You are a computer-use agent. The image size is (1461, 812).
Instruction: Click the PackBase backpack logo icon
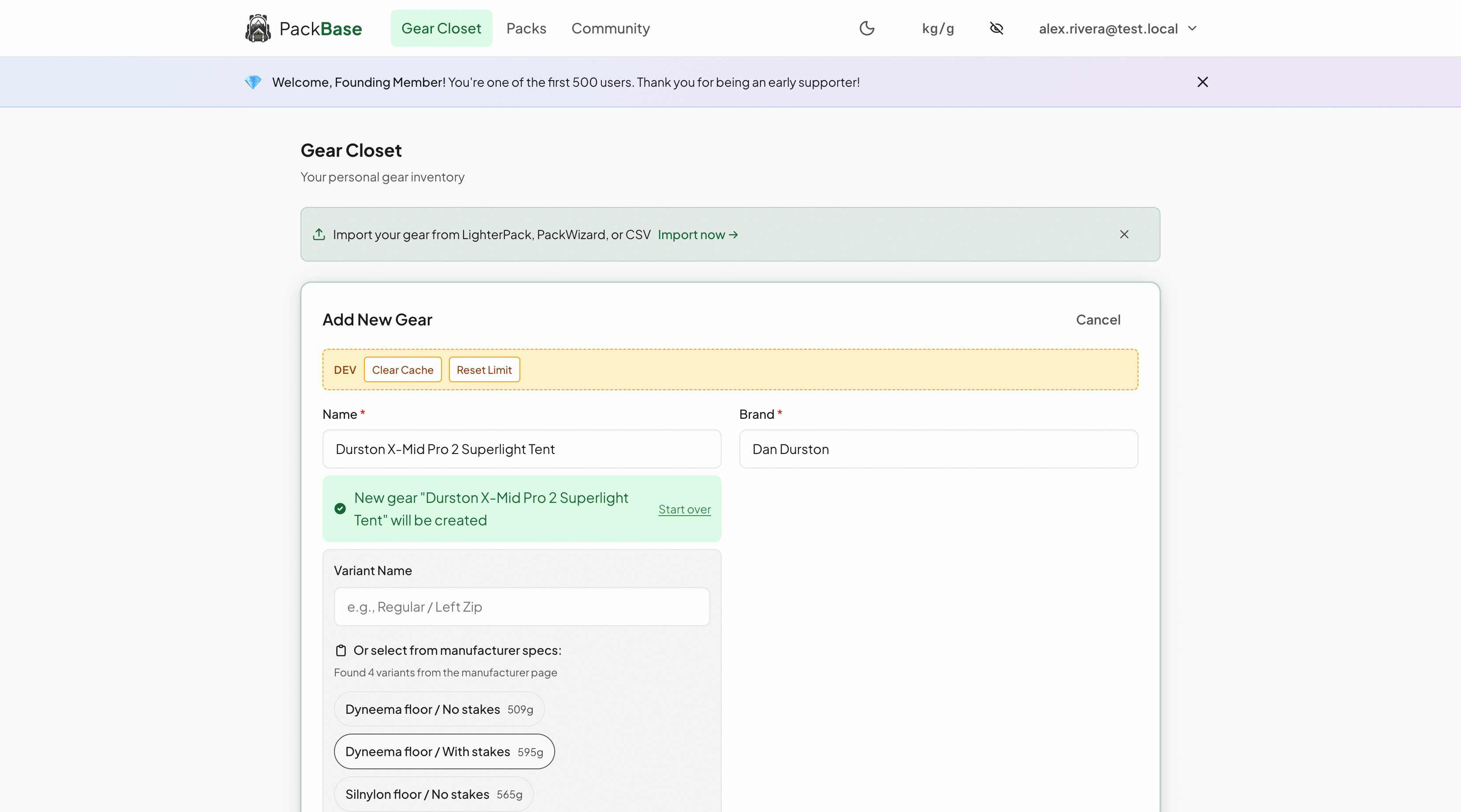[258, 28]
